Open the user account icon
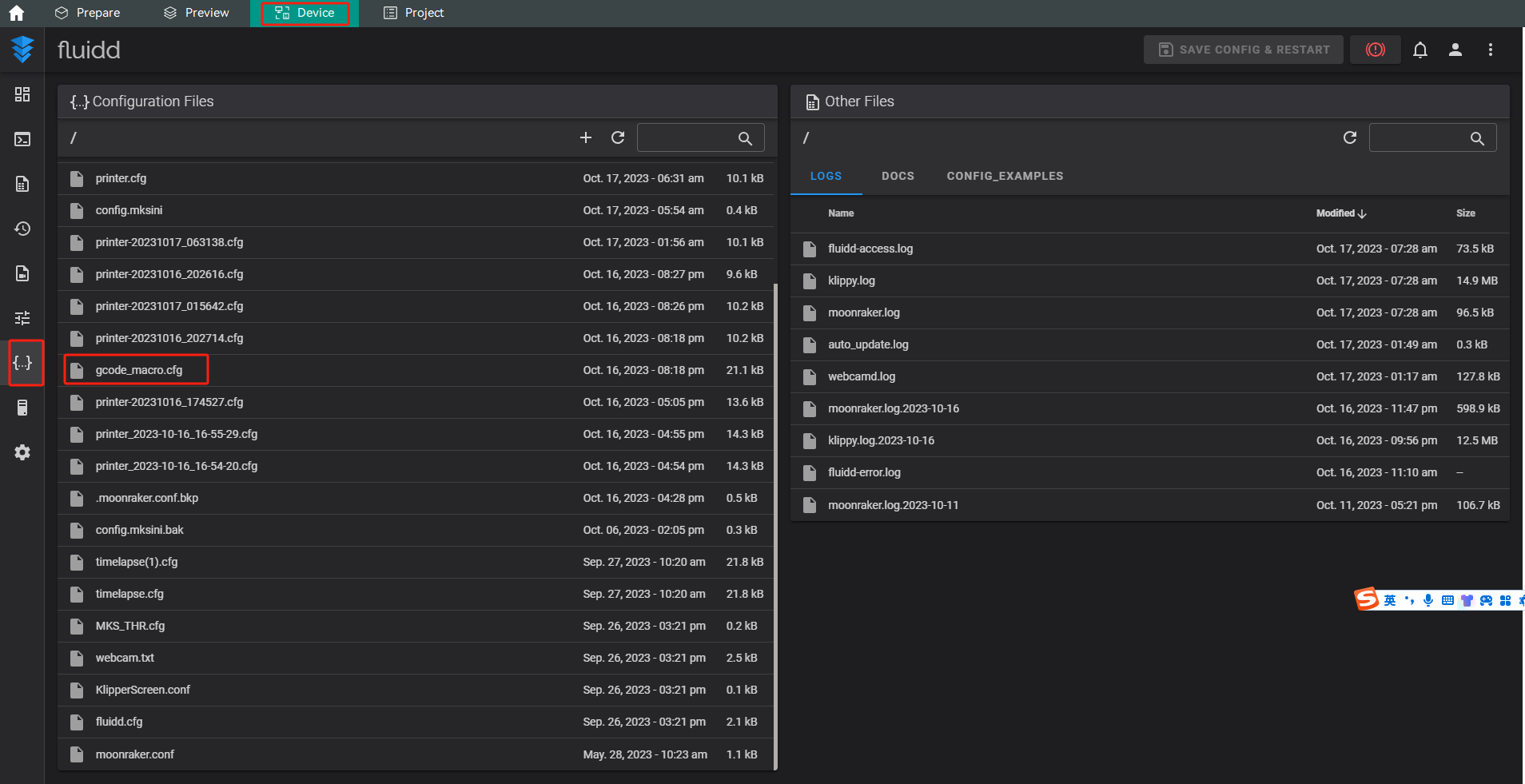 [1455, 50]
